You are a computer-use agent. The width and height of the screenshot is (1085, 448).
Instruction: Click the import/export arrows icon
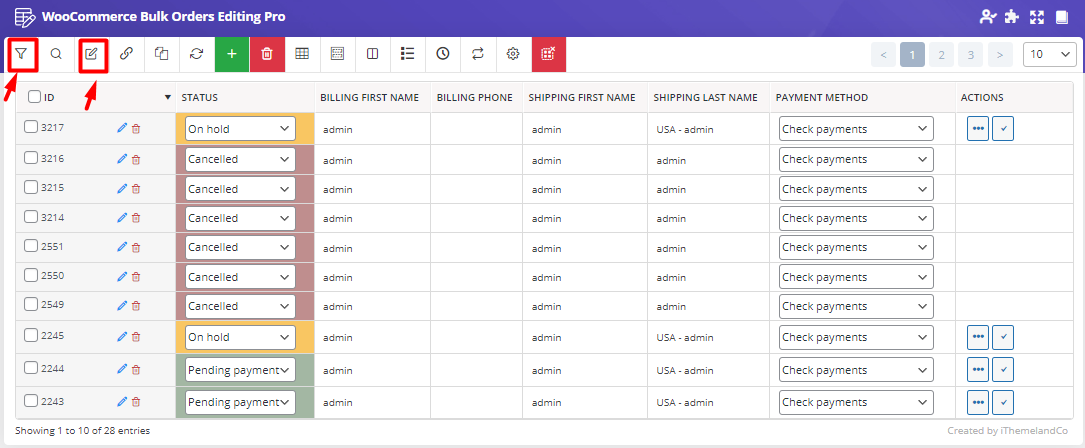[x=478, y=54]
